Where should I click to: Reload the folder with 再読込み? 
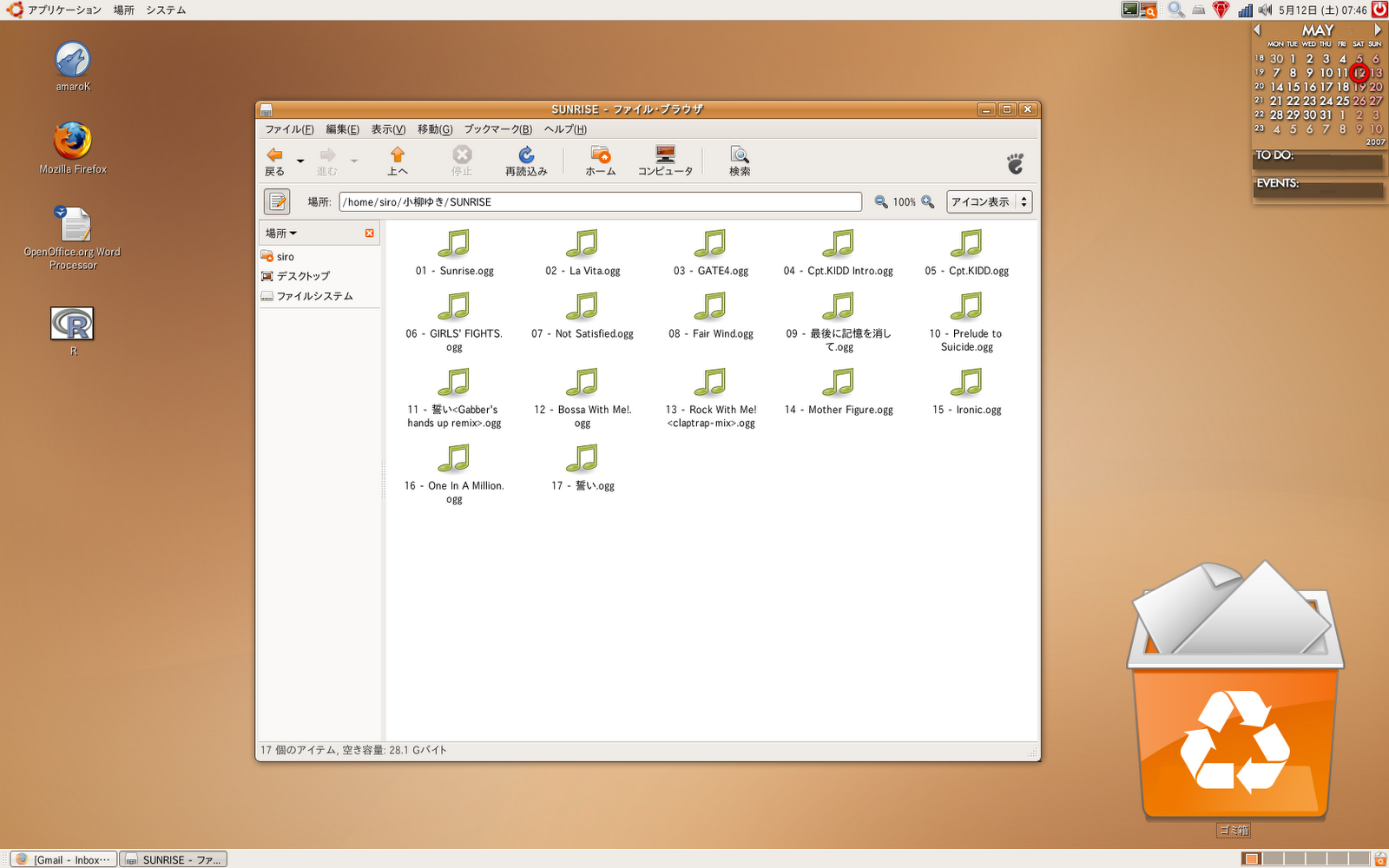[526, 161]
